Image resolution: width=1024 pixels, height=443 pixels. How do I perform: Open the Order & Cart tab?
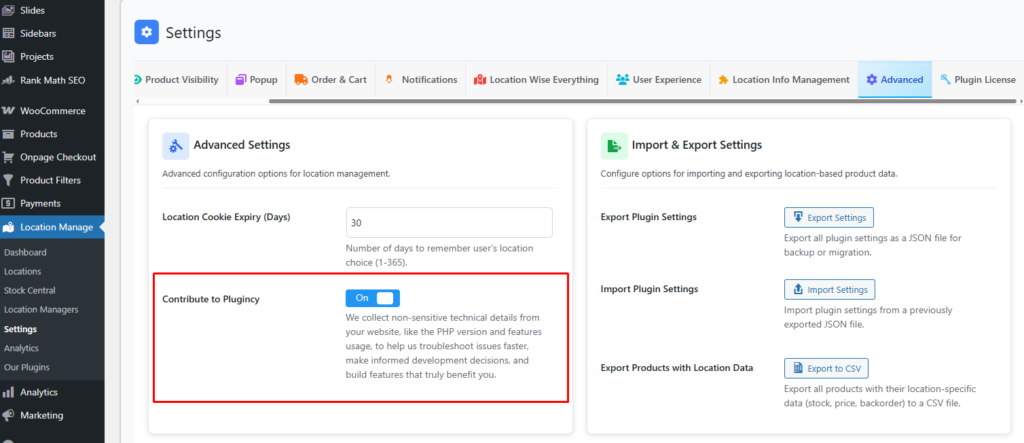pyautogui.click(x=330, y=80)
